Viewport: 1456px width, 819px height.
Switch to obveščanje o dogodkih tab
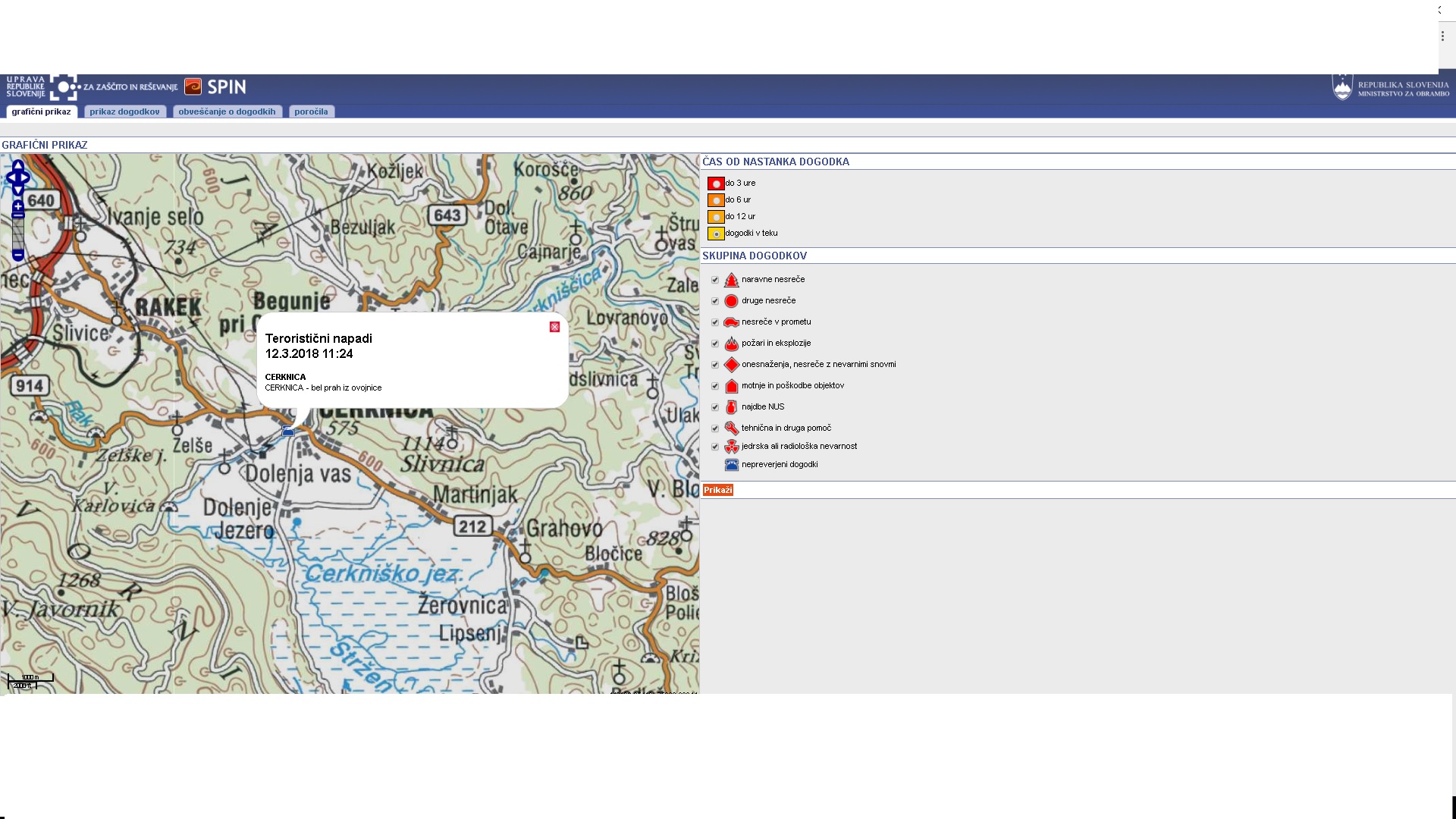coord(227,111)
